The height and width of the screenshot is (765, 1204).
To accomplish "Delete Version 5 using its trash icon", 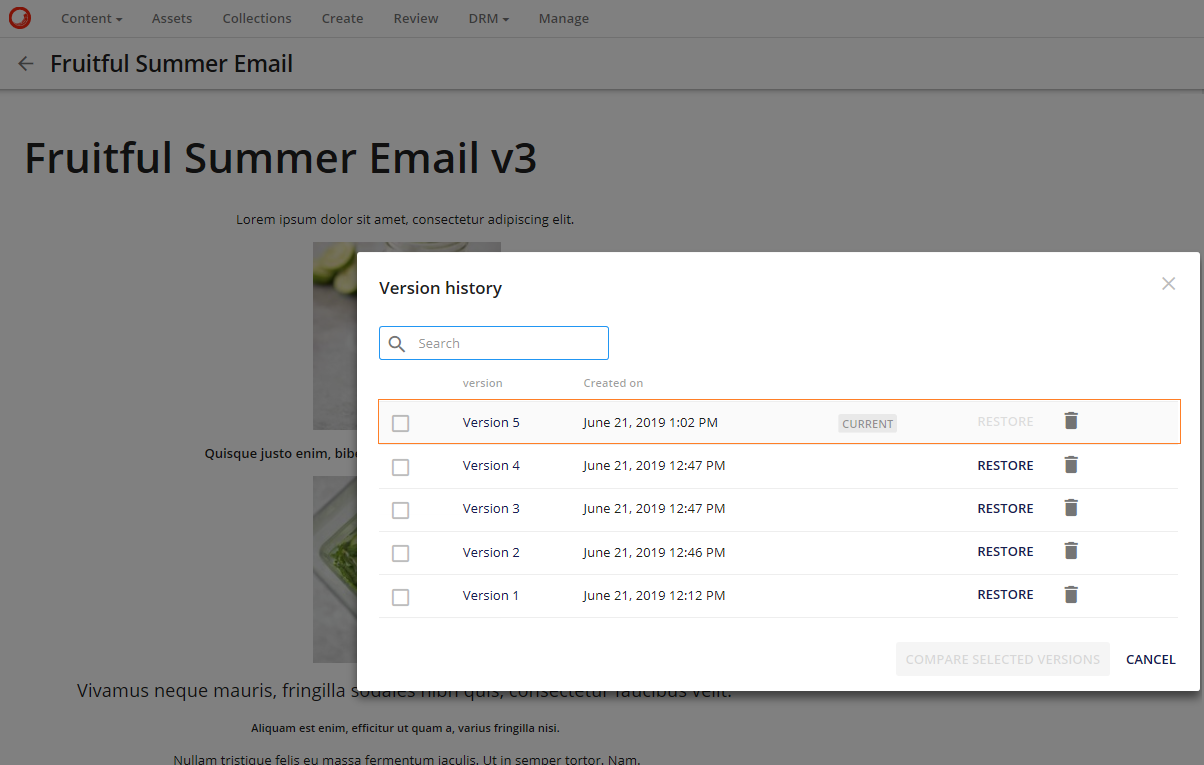I will [1070, 421].
